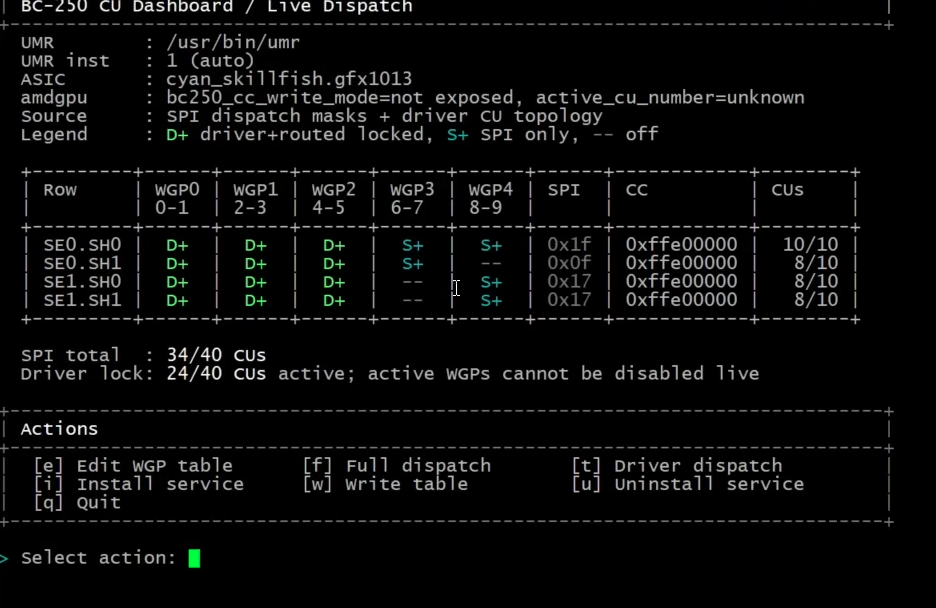Select the SE0.SH1 row label

(82, 264)
